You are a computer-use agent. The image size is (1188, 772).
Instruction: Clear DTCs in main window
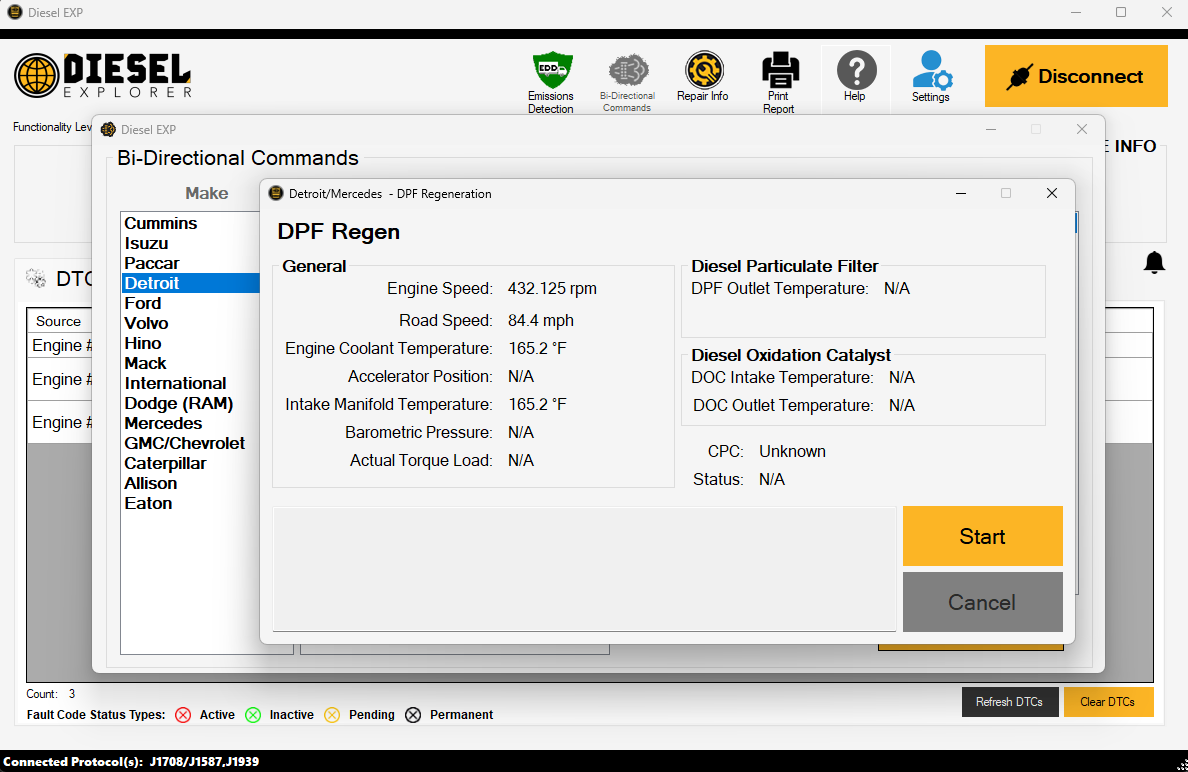tap(1108, 702)
